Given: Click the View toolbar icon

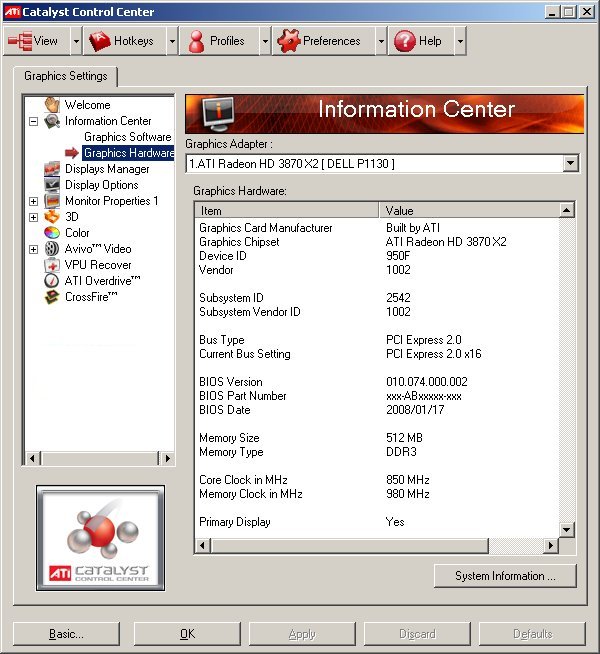Looking at the screenshot, I should tap(20, 41).
